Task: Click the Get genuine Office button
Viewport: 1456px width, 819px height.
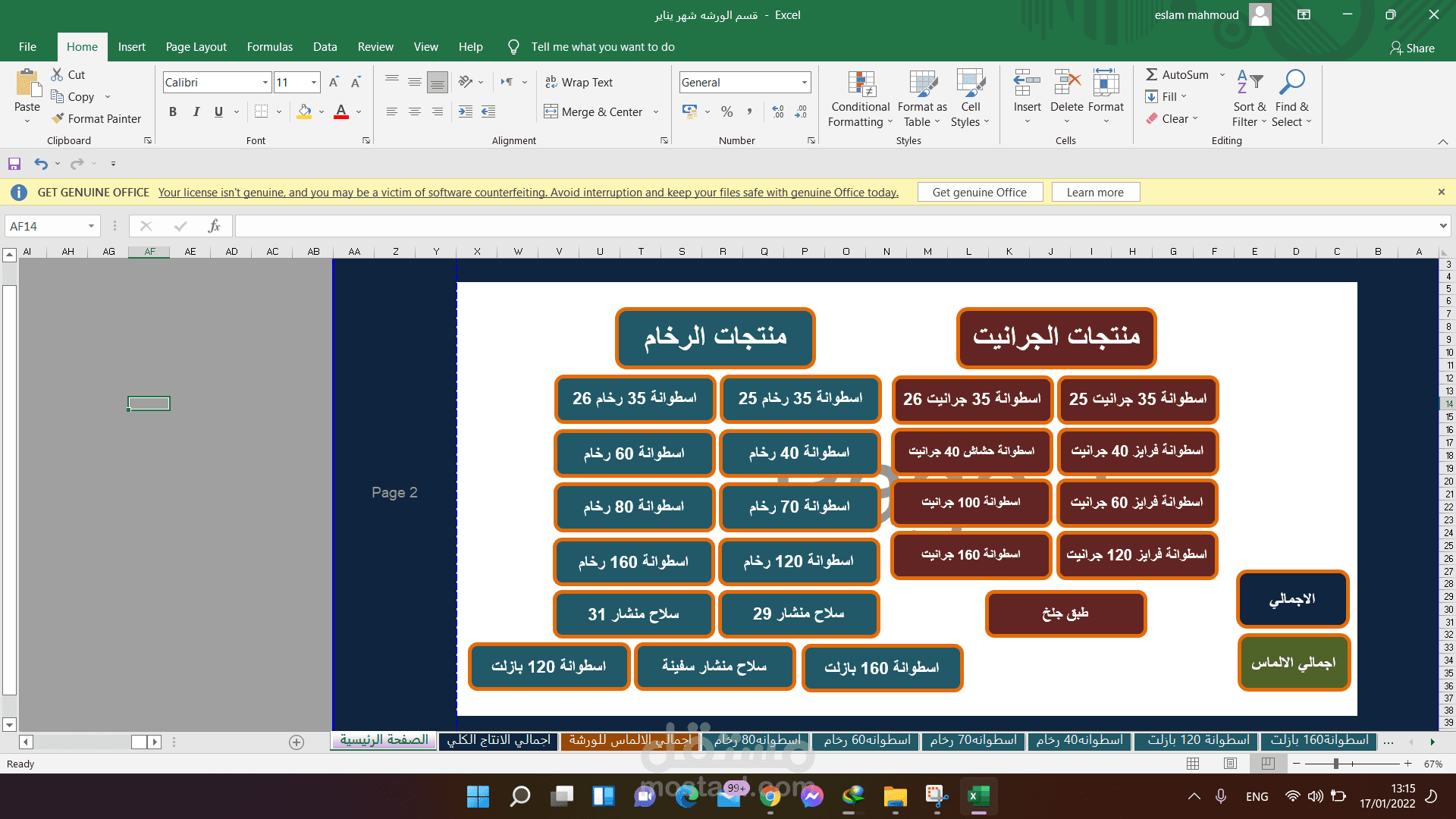Action: (x=979, y=193)
